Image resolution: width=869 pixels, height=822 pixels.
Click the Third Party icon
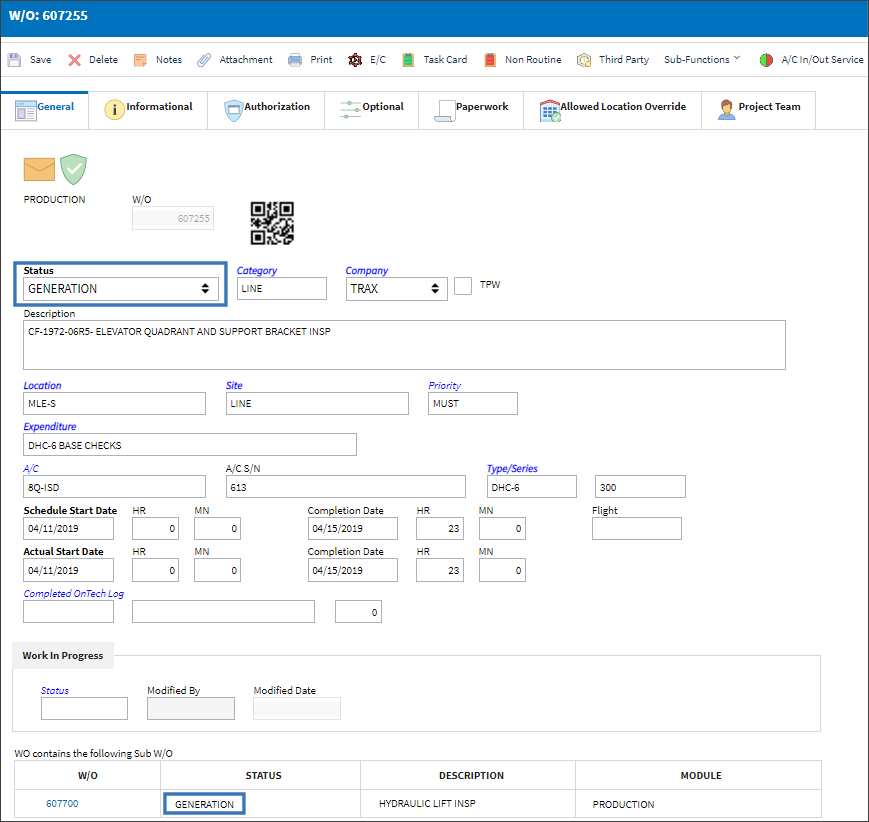(584, 60)
